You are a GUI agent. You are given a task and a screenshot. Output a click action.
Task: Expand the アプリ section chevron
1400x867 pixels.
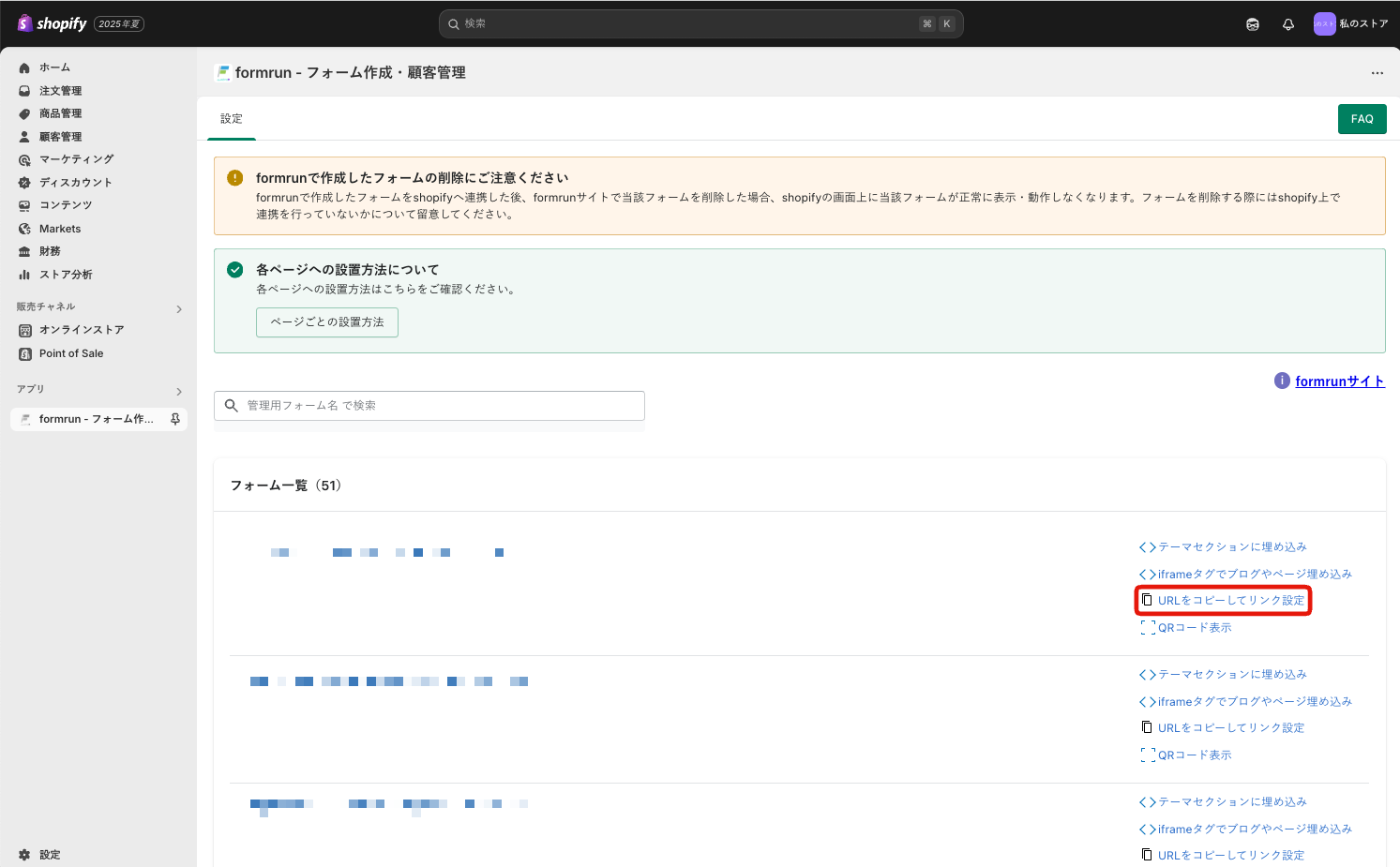pos(179,391)
